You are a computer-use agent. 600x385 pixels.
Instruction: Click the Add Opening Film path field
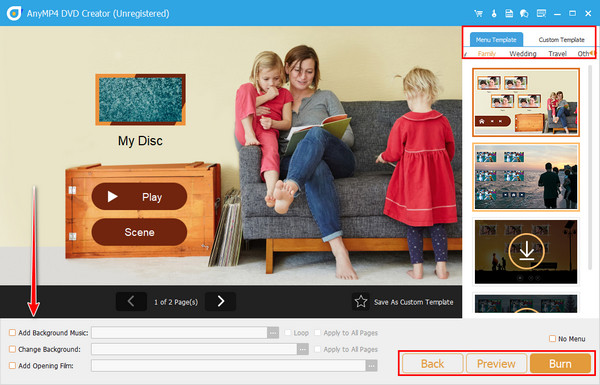point(228,365)
